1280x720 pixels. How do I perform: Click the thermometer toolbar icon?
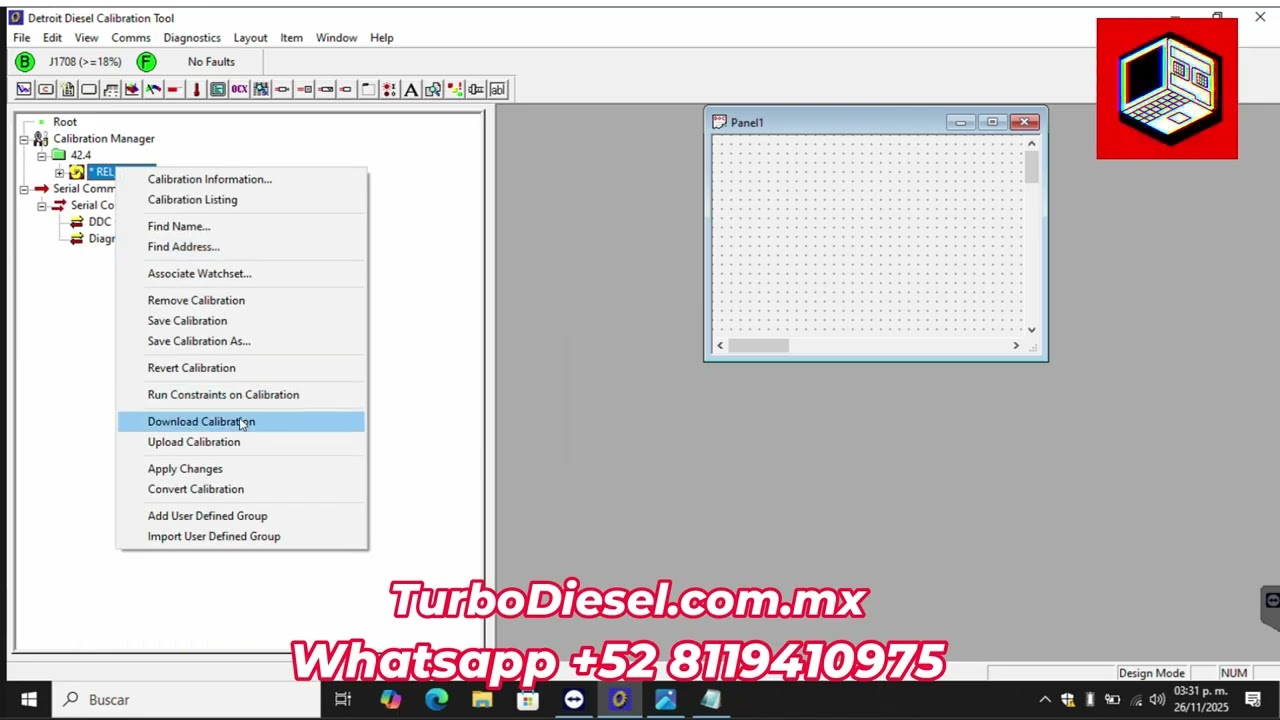pyautogui.click(x=197, y=89)
